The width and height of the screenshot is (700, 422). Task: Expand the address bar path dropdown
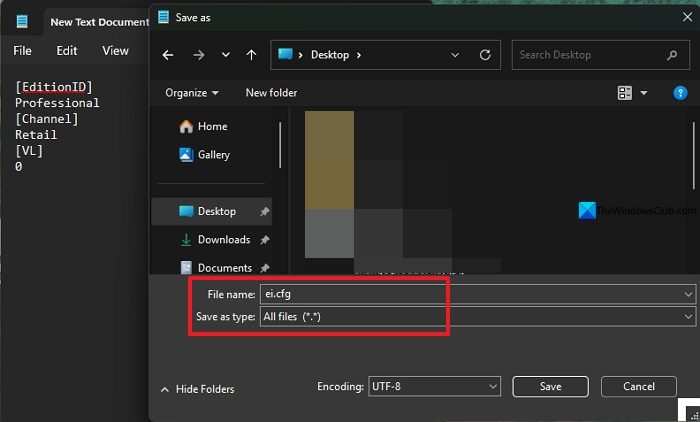pos(455,55)
